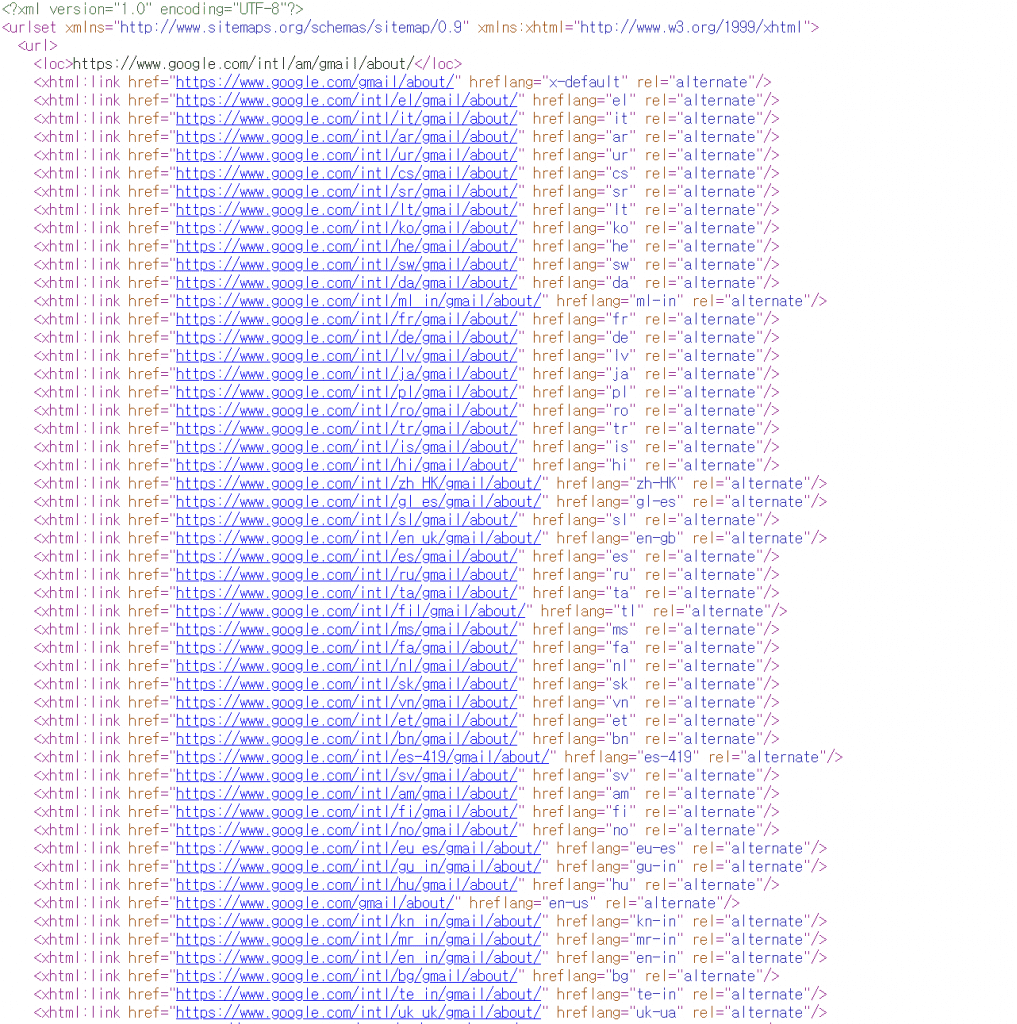The image size is (1017, 1024).
Task: Follow the intl/tr/gmail/about link
Action: coord(346,429)
